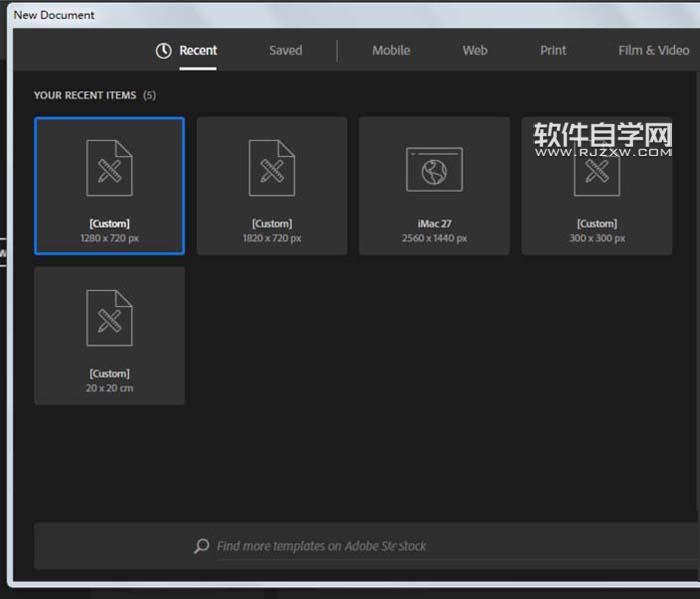Switch to the Recent tab

[198, 50]
